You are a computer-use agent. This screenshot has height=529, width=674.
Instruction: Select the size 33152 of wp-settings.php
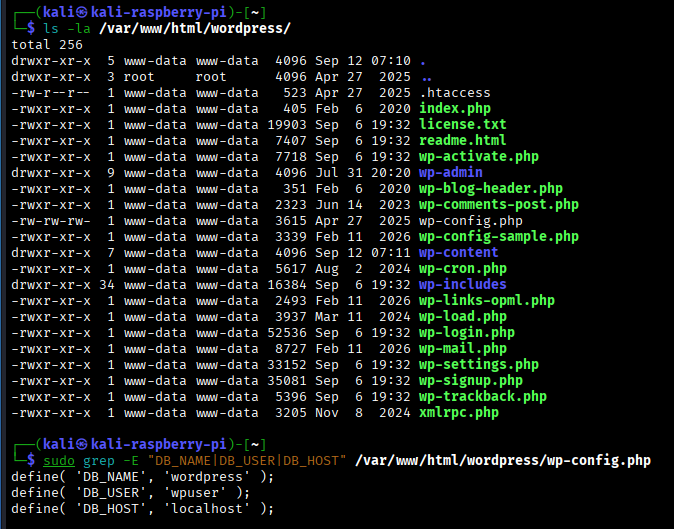287,365
